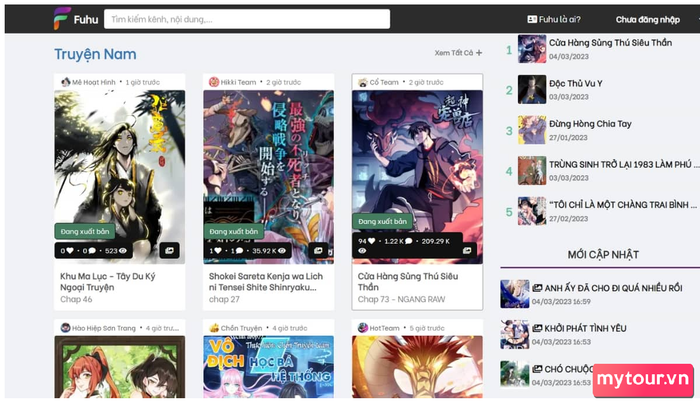This screenshot has width=700, height=405.
Task: Open channel name 'Hikki Team'
Action: coord(238,82)
